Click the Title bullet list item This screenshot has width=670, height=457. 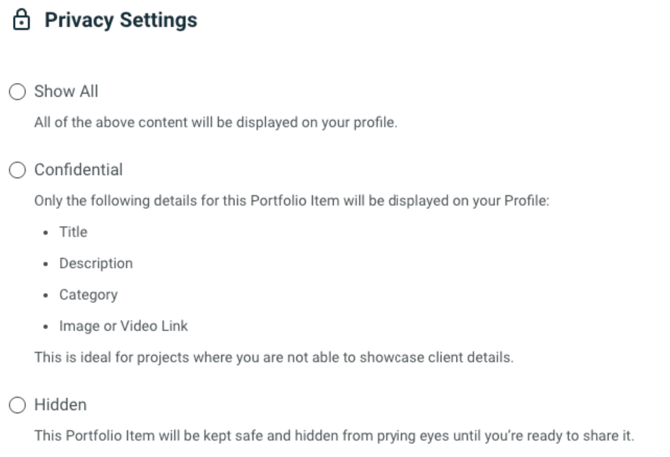pyautogui.click(x=73, y=232)
